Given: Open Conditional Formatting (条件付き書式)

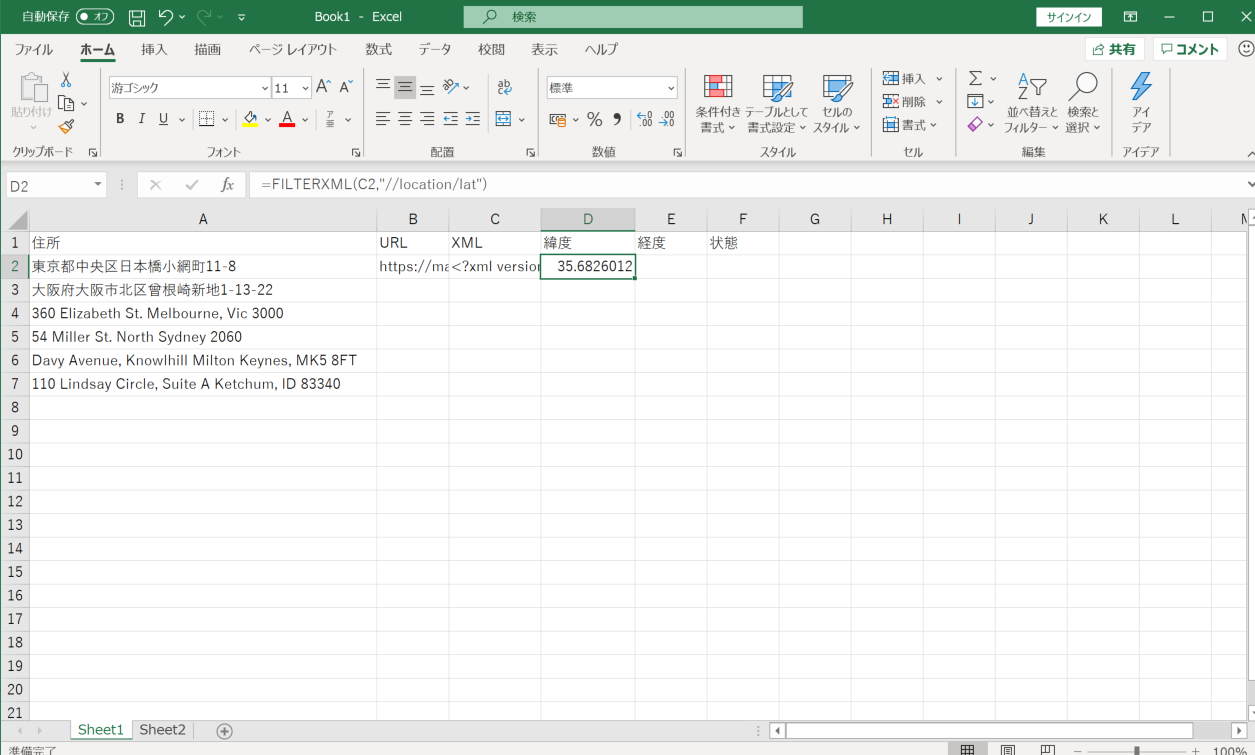Looking at the screenshot, I should [x=718, y=104].
